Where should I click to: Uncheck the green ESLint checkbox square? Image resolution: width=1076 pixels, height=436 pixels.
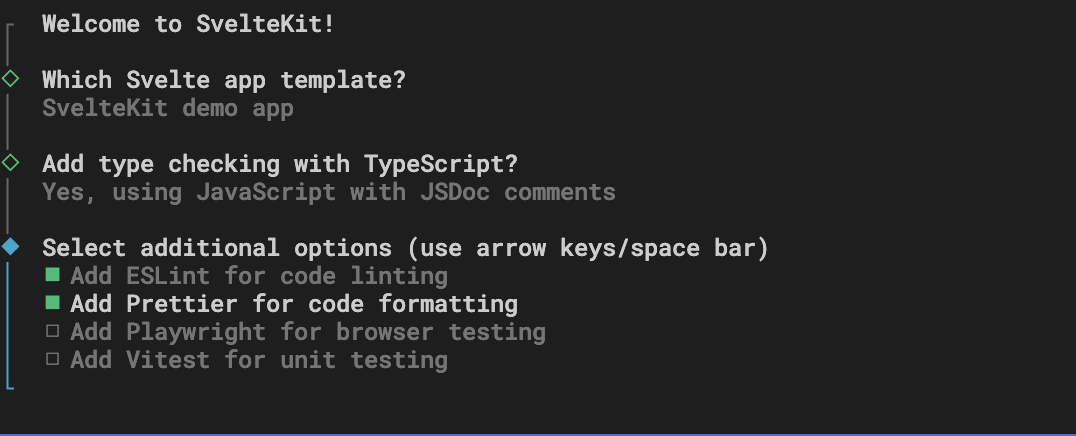click(x=53, y=275)
